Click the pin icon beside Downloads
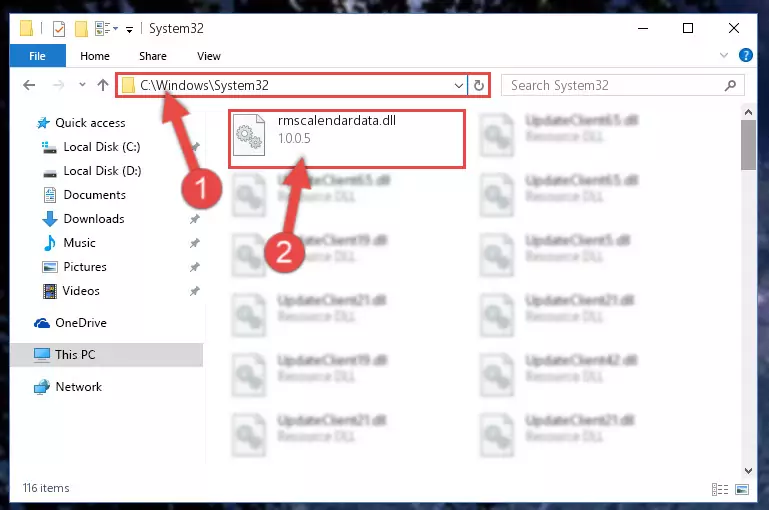This screenshot has height=510, width=769. coord(195,219)
